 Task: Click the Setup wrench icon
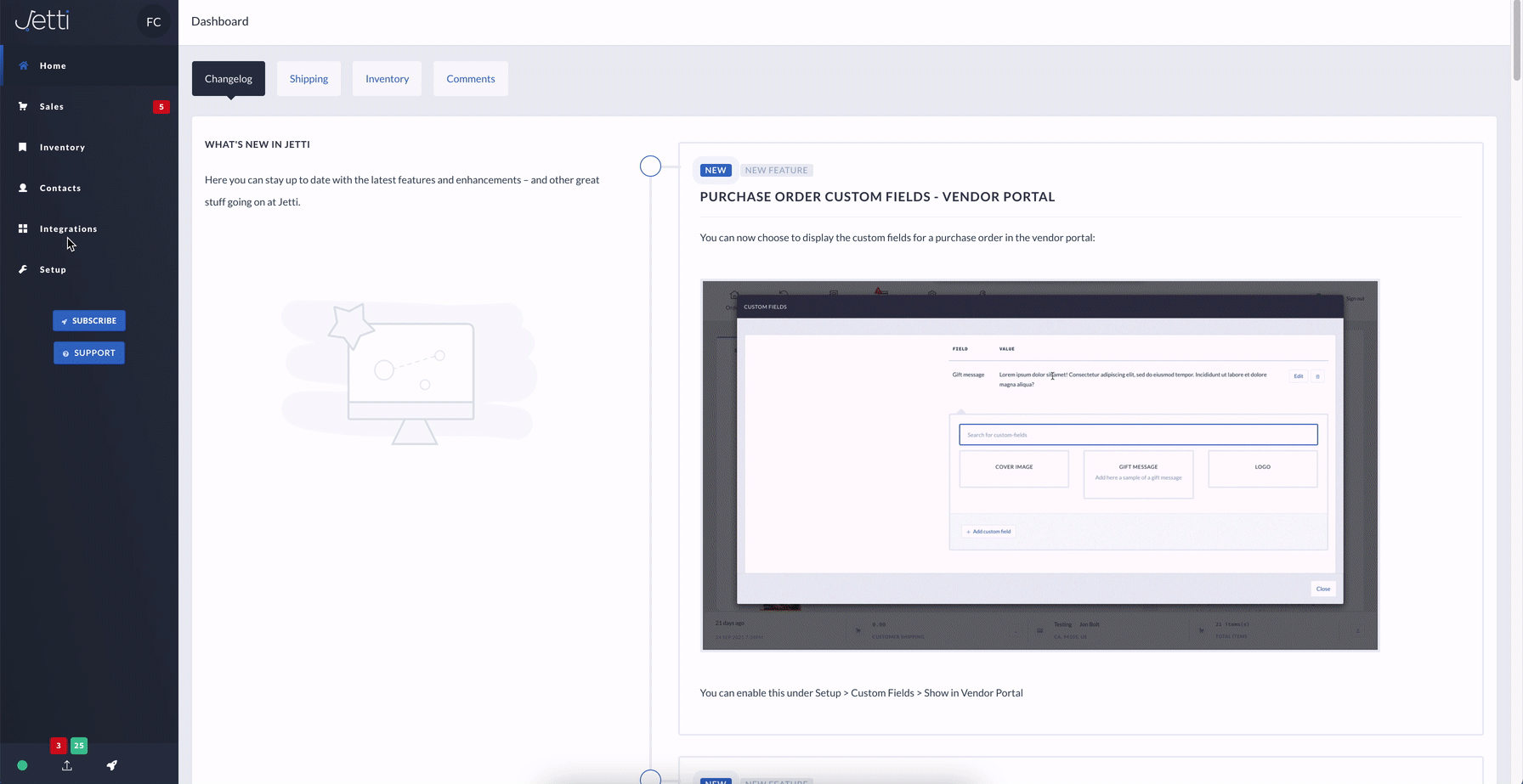(23, 269)
